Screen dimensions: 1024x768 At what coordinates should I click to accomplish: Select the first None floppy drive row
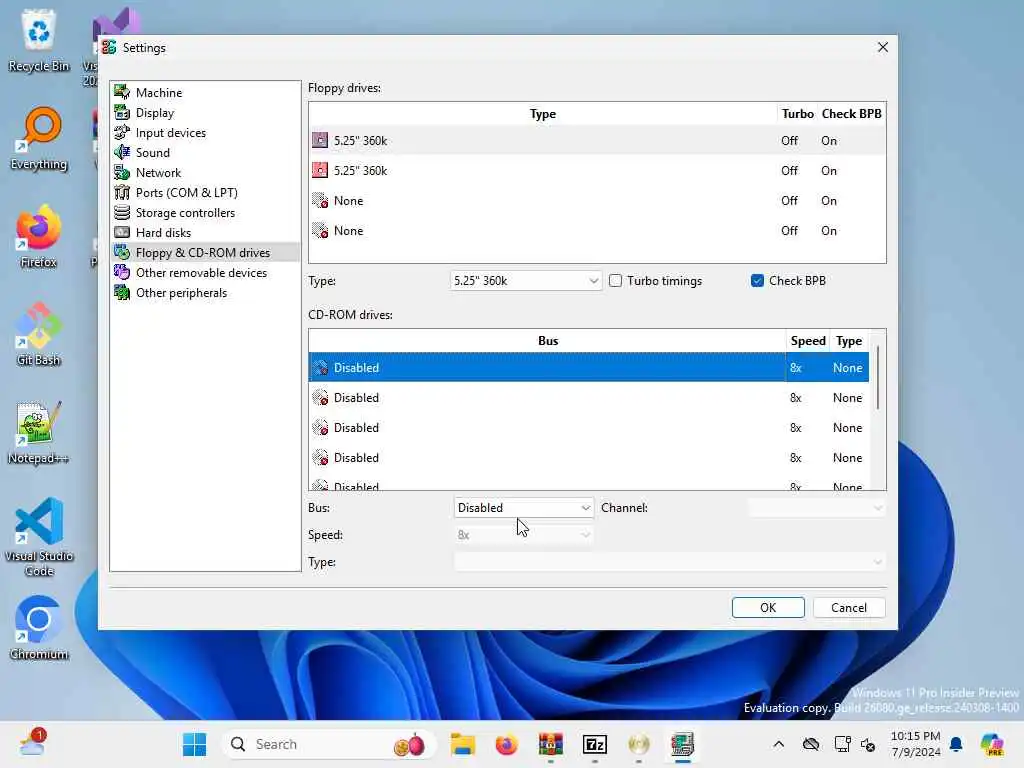tap(597, 200)
